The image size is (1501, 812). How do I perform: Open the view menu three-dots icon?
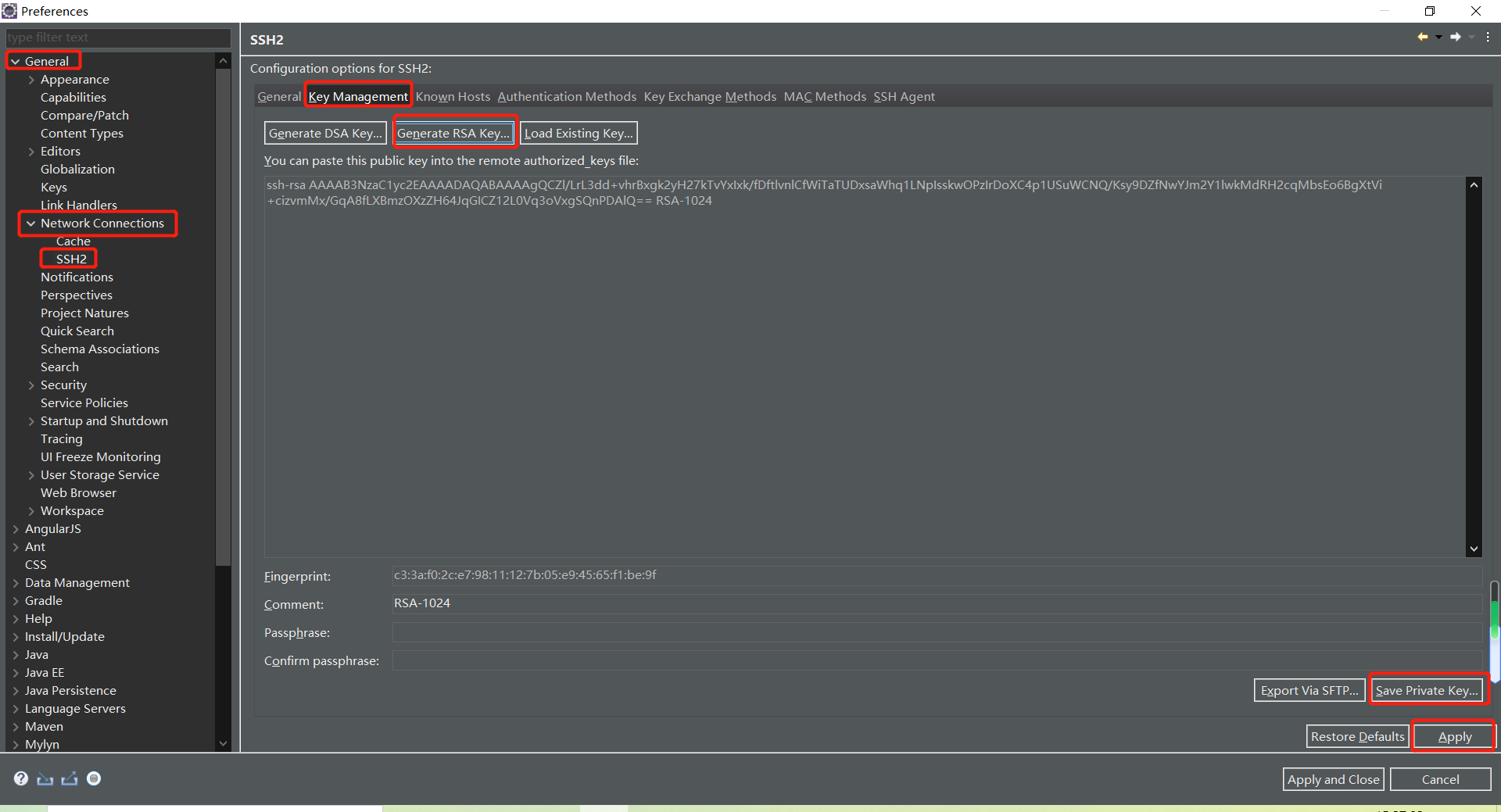(x=1488, y=37)
